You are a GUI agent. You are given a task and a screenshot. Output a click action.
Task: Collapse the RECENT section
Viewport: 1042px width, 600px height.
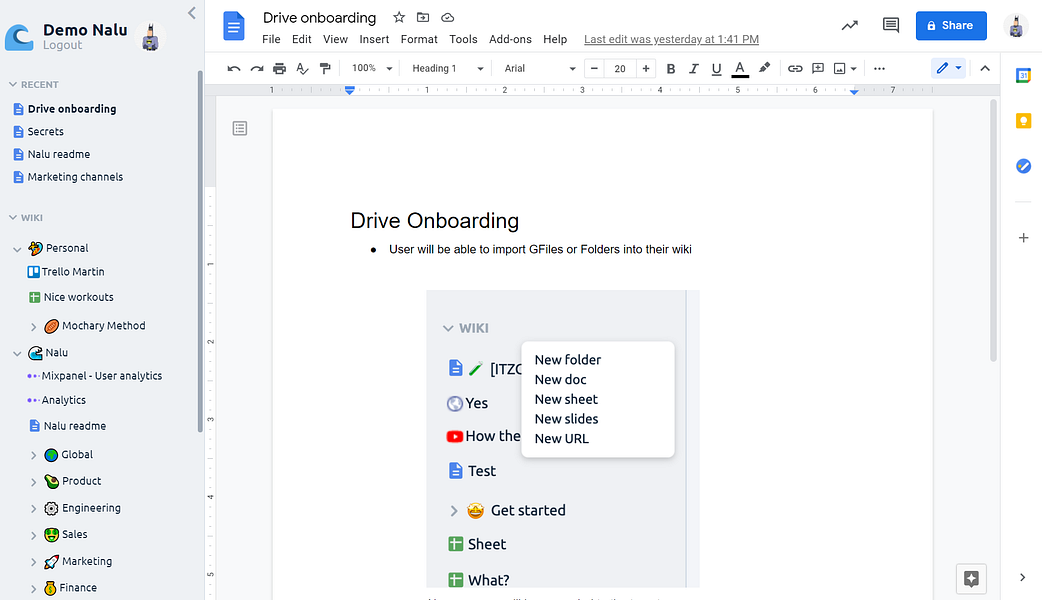click(13, 84)
